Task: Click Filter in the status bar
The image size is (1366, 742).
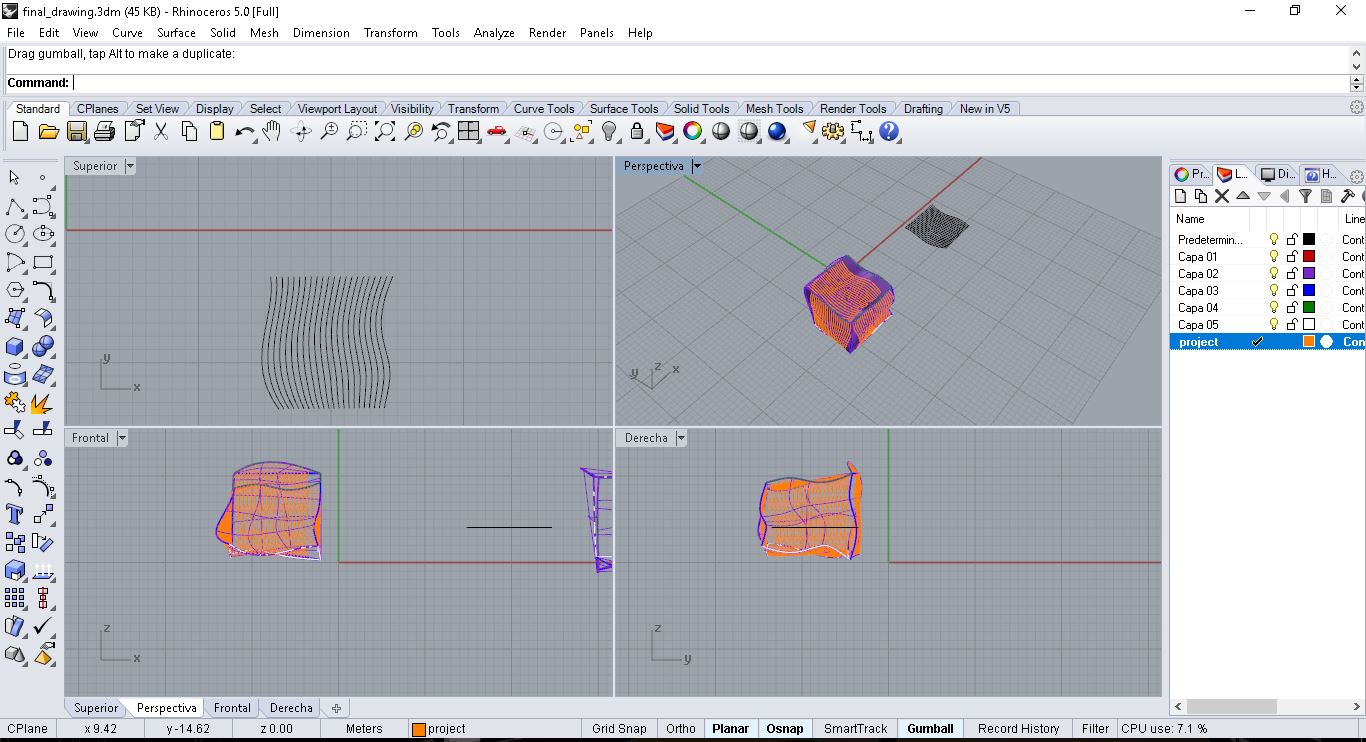Action: tap(1095, 728)
